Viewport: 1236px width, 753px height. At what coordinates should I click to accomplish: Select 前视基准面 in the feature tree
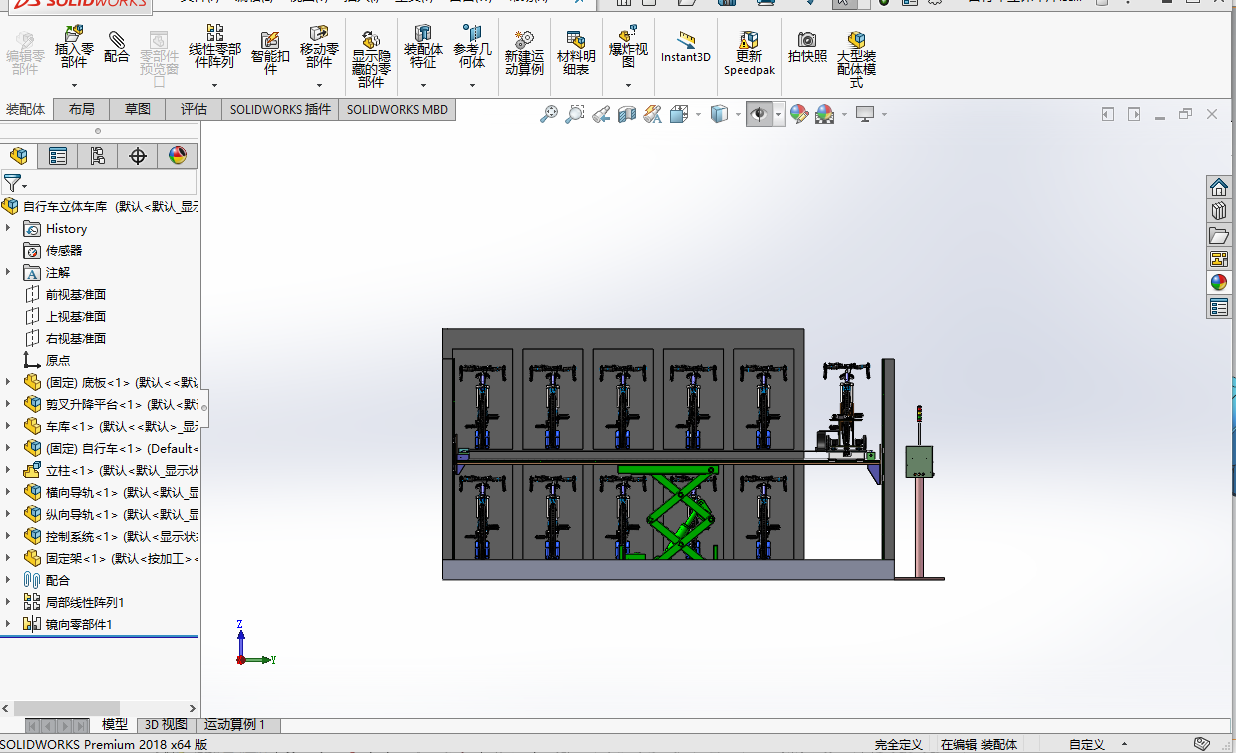pyautogui.click(x=76, y=295)
